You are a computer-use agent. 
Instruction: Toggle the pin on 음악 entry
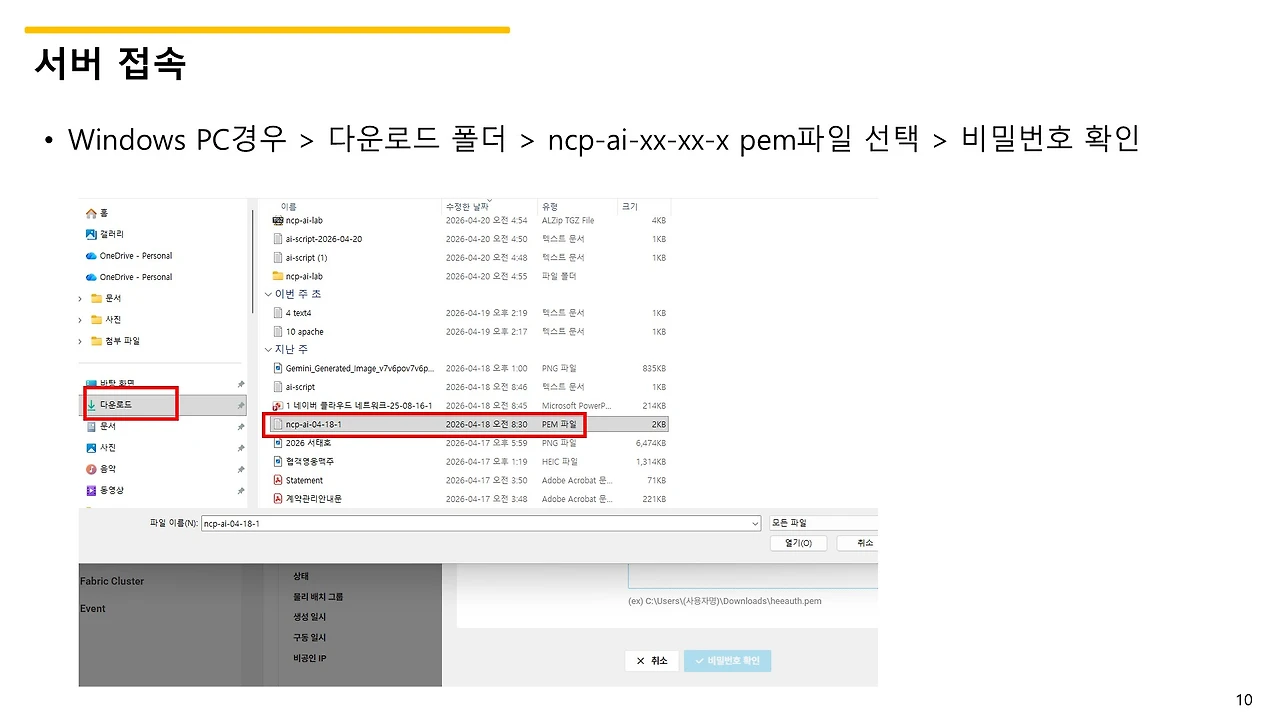tap(240, 468)
